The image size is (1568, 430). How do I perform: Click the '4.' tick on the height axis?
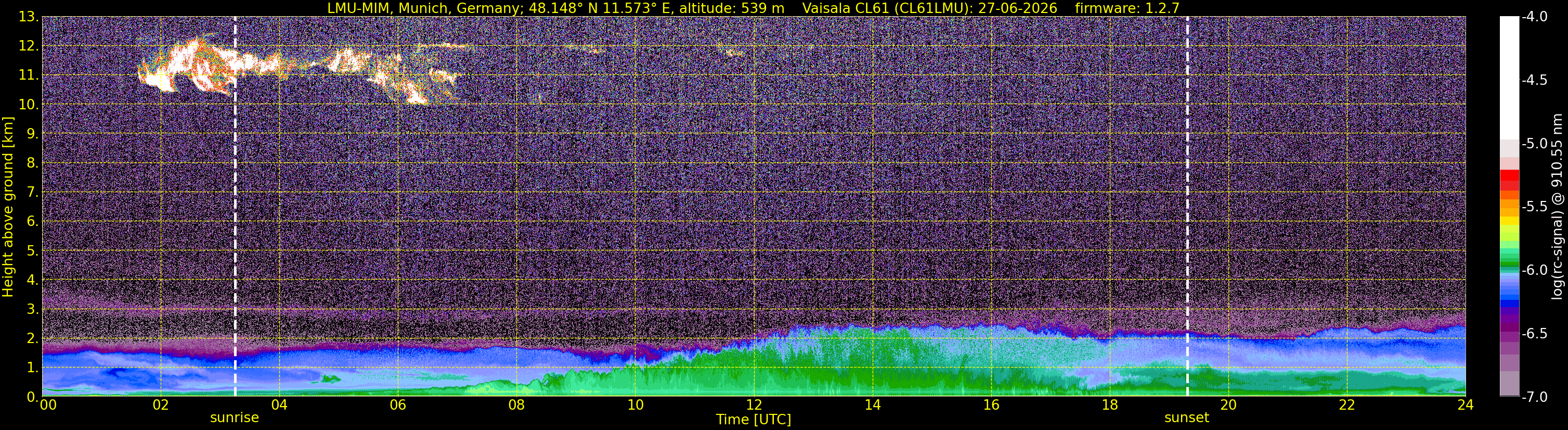tap(33, 280)
